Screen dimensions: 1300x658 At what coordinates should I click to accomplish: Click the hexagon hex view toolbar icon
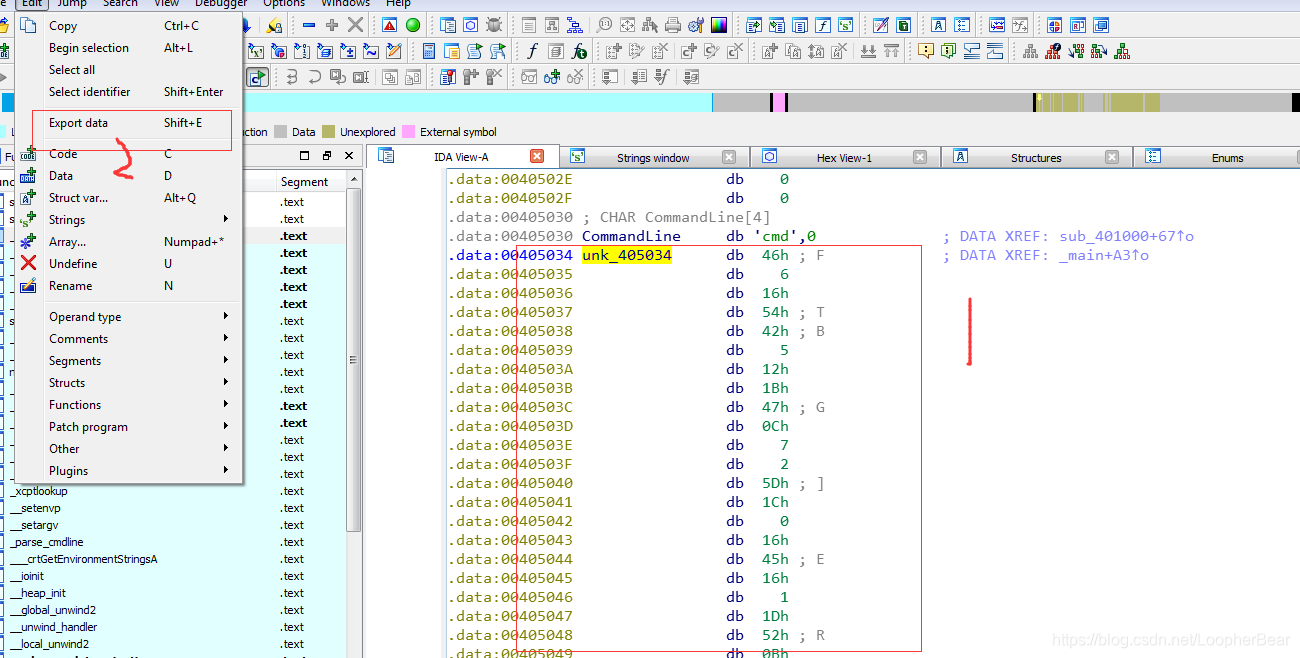point(470,25)
